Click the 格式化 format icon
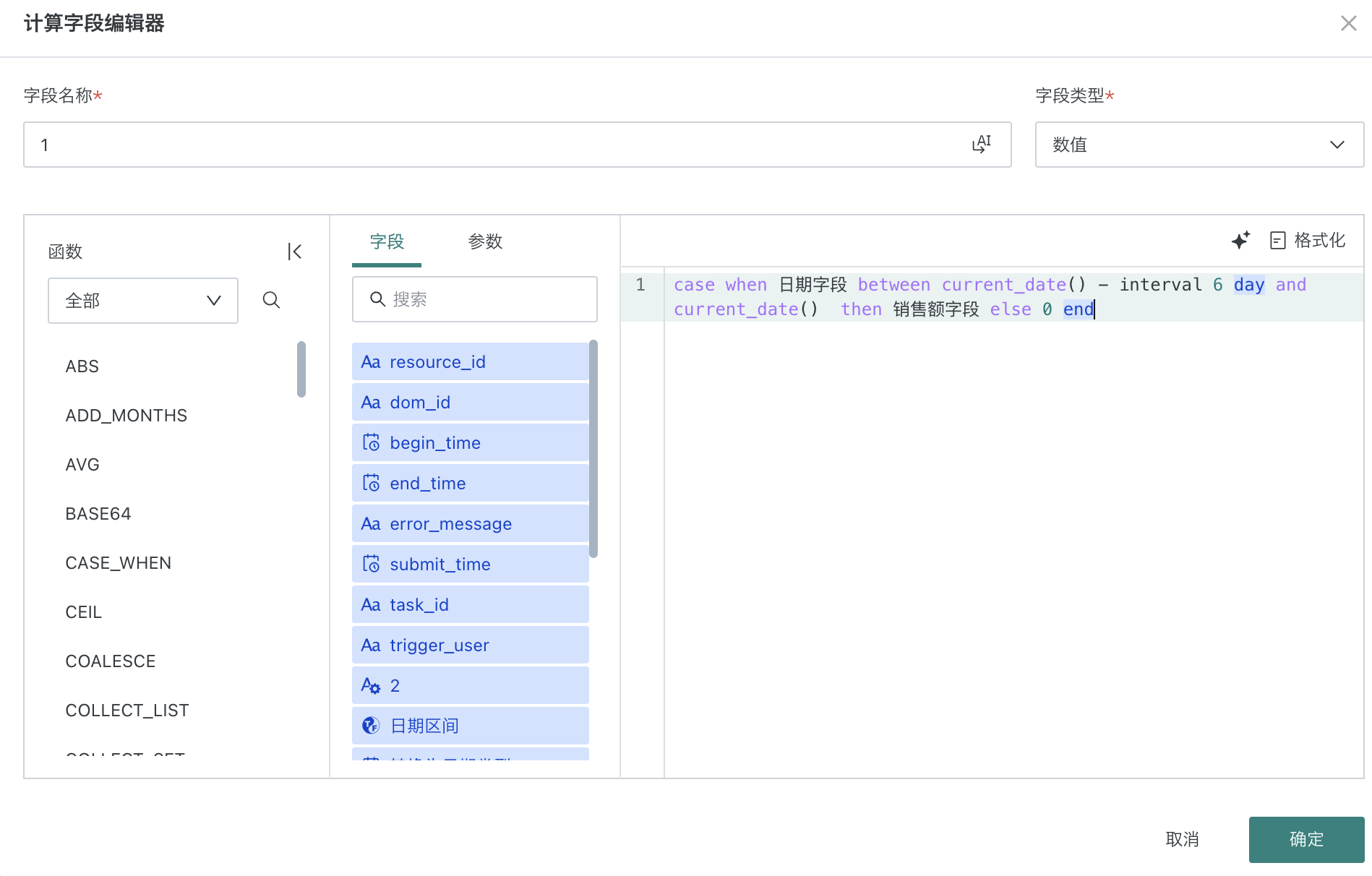The height and width of the screenshot is (876, 1372). pyautogui.click(x=1278, y=241)
